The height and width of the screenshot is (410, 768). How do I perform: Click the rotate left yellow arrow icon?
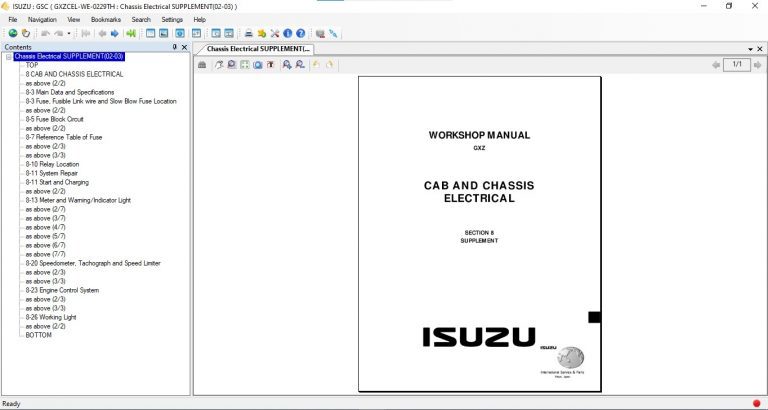(316, 65)
